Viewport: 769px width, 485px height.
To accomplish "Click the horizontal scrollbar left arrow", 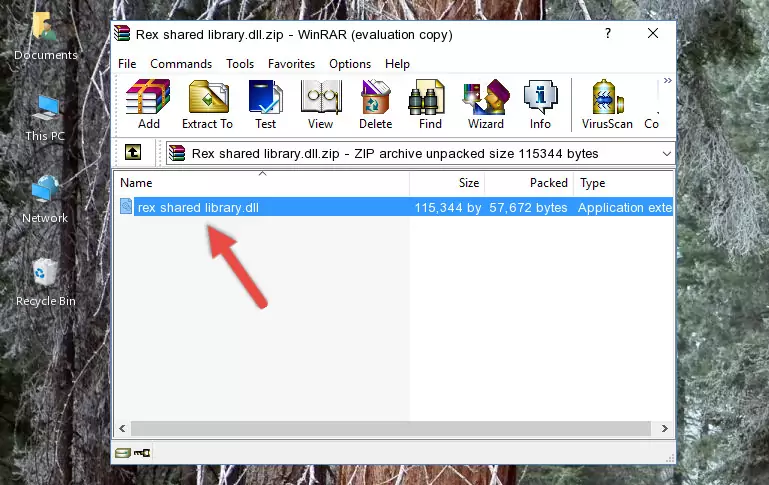I will 122,428.
